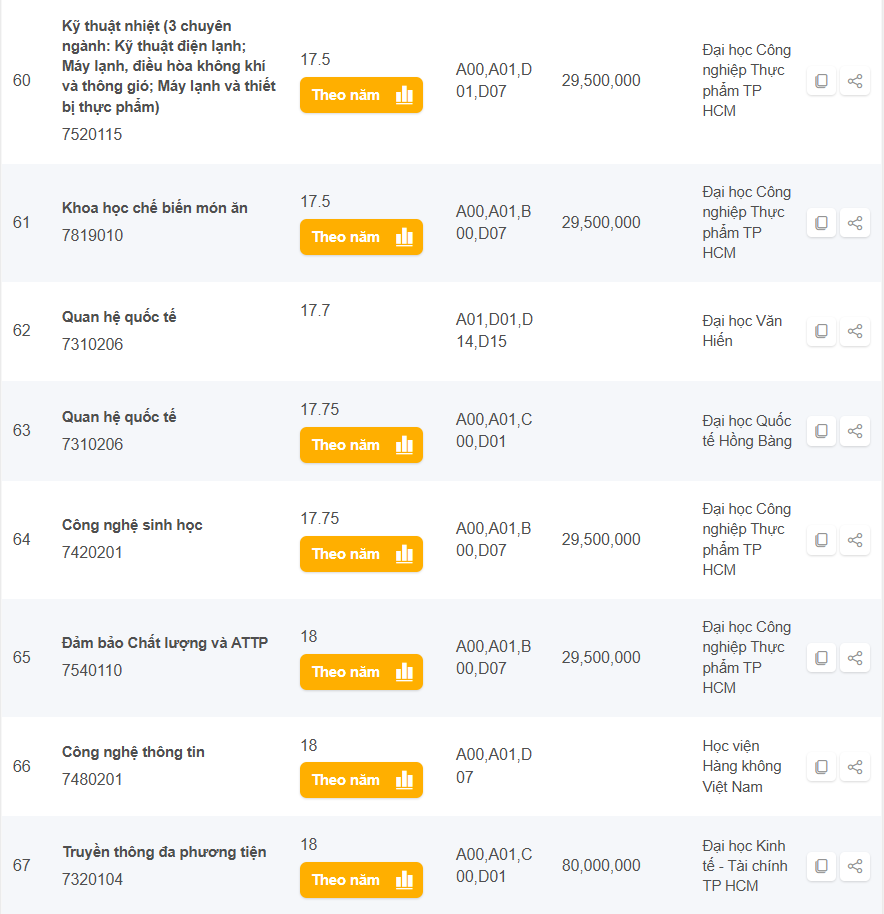Share the Đại học Quốc tế Hồng Bàng row

(855, 431)
